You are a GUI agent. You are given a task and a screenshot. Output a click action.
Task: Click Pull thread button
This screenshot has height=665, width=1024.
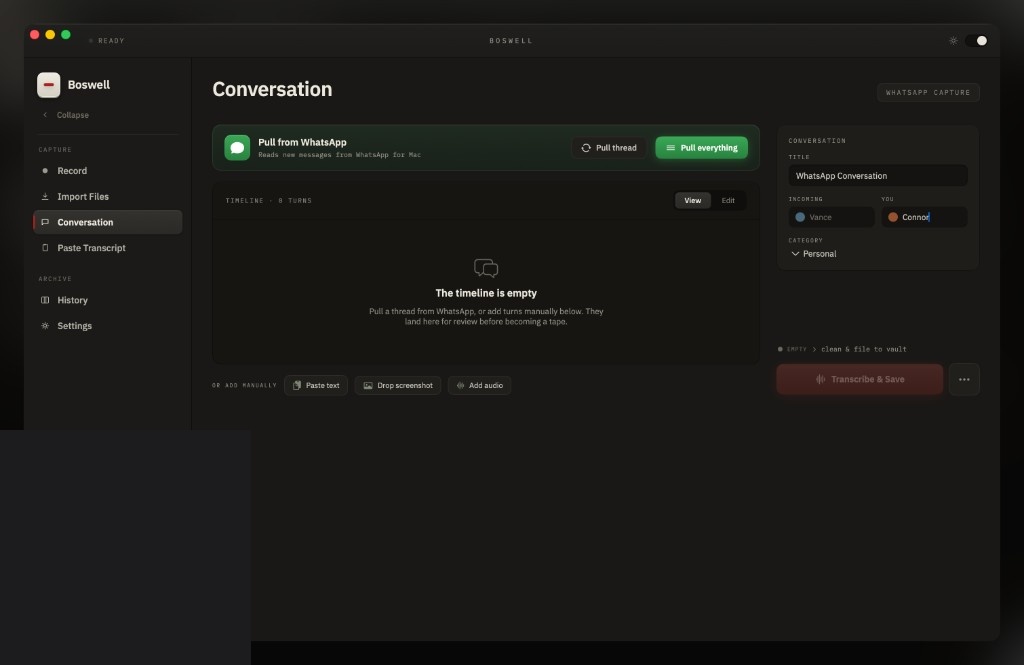pos(609,148)
